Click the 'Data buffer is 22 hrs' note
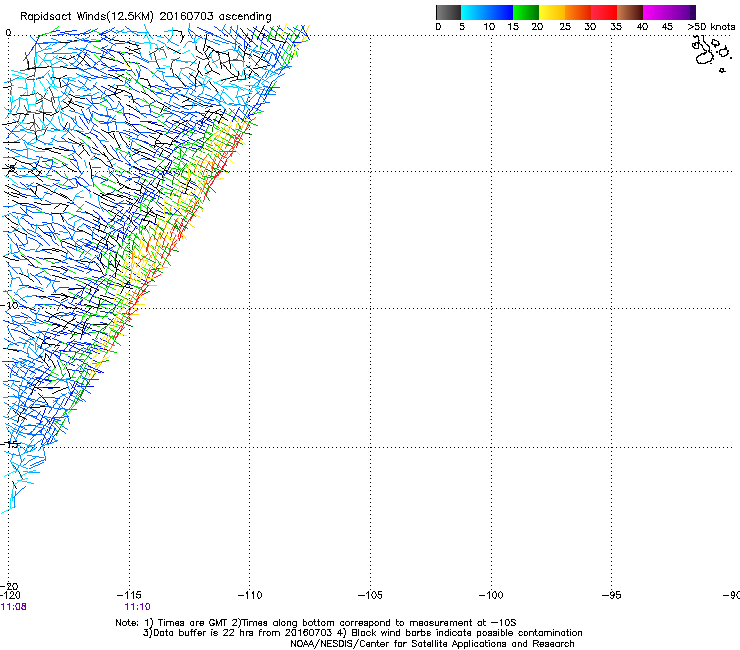The height and width of the screenshot is (650, 740). pyautogui.click(x=362, y=633)
